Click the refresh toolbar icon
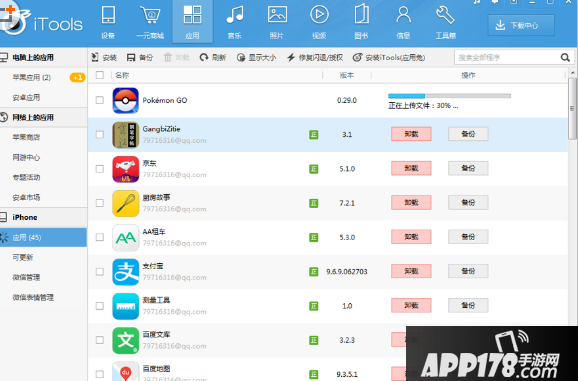The height and width of the screenshot is (381, 578). (203, 57)
